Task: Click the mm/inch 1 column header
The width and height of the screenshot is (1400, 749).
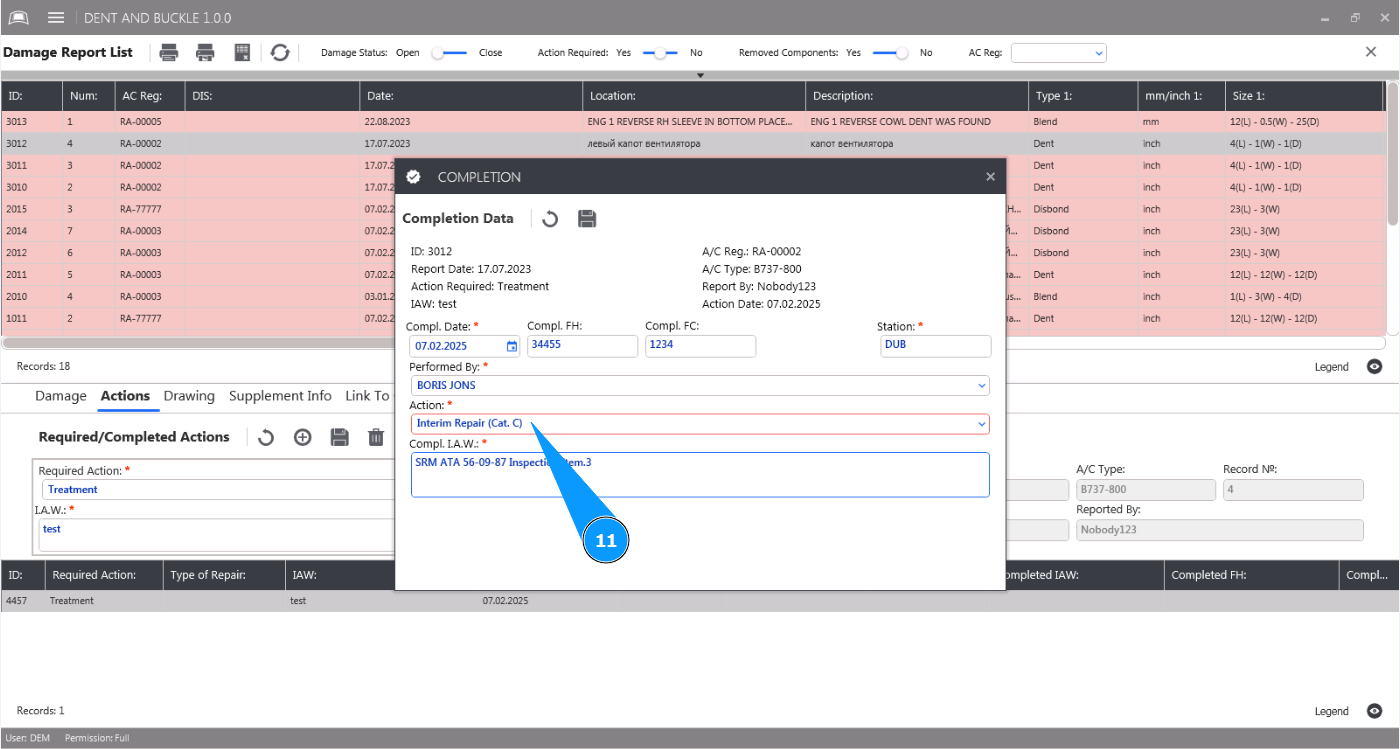Action: (1181, 96)
